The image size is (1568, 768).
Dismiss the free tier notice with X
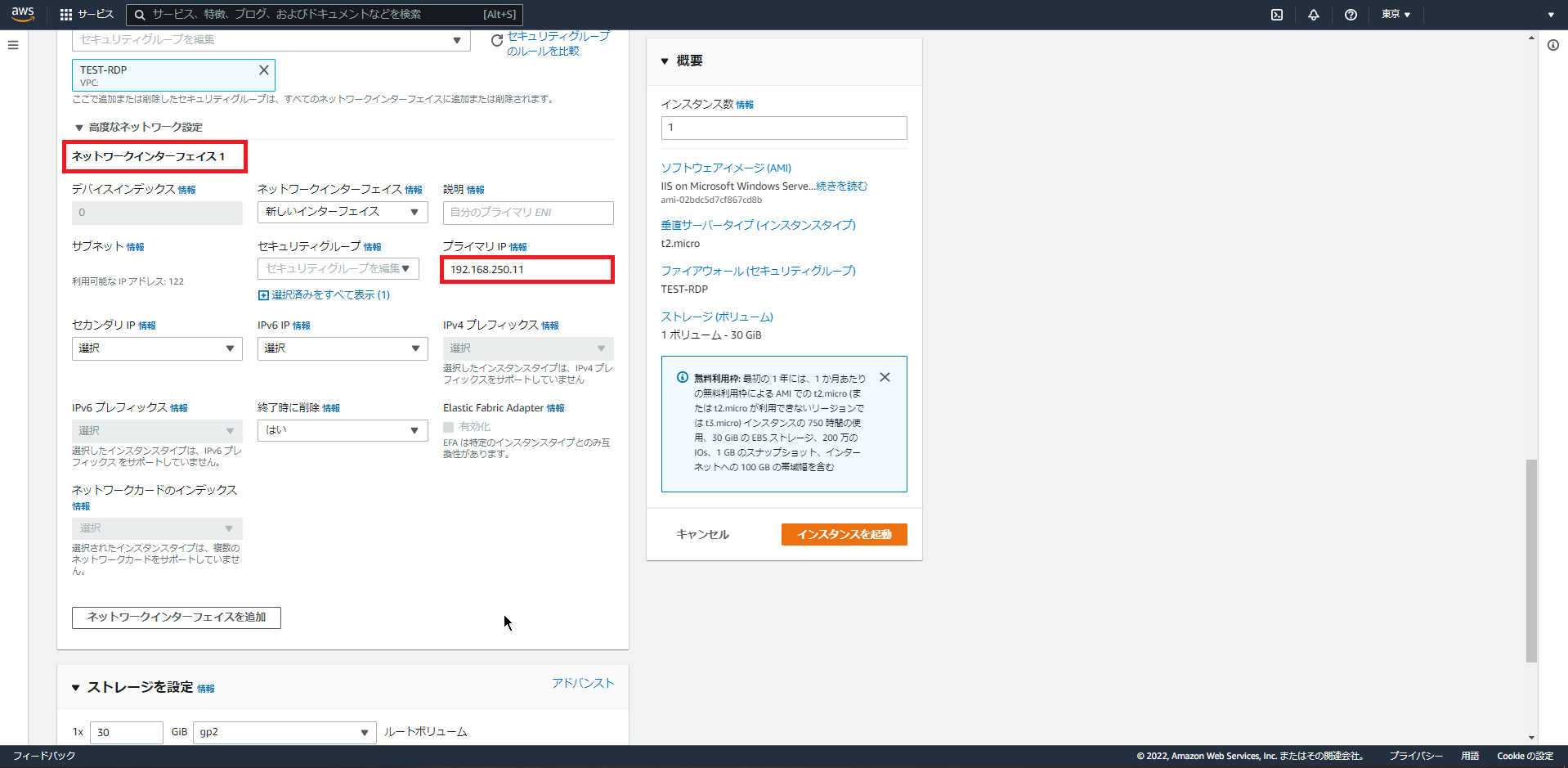tap(884, 377)
